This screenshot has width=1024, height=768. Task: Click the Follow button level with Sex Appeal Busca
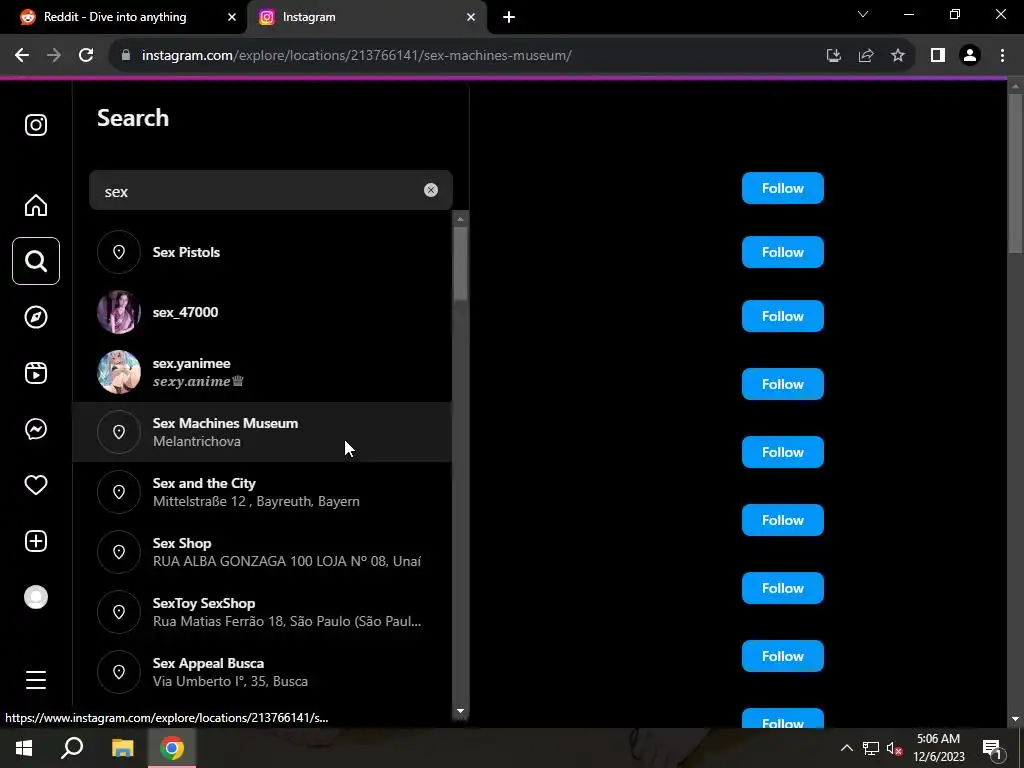tap(782, 656)
